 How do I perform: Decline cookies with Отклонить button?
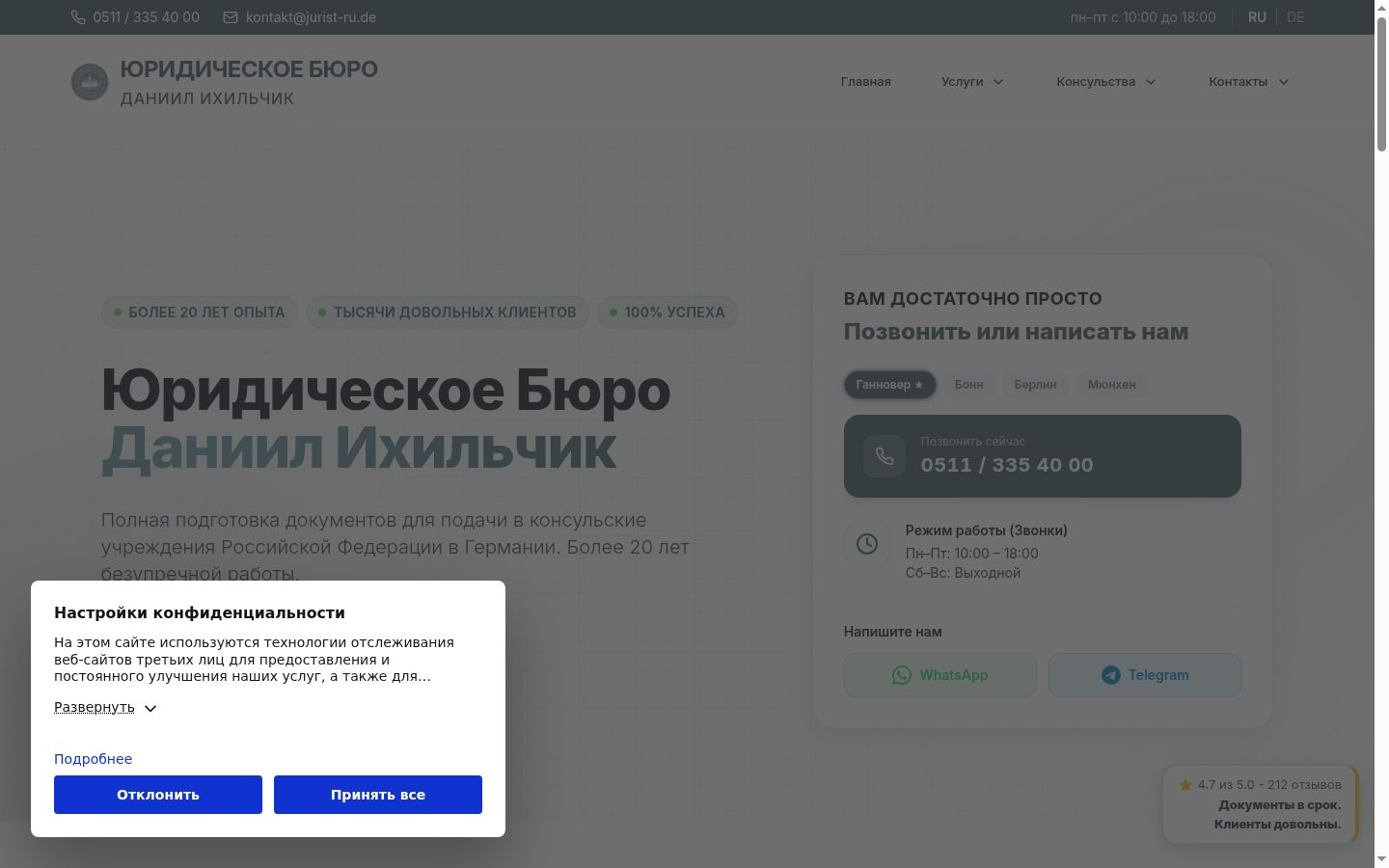[x=158, y=795]
